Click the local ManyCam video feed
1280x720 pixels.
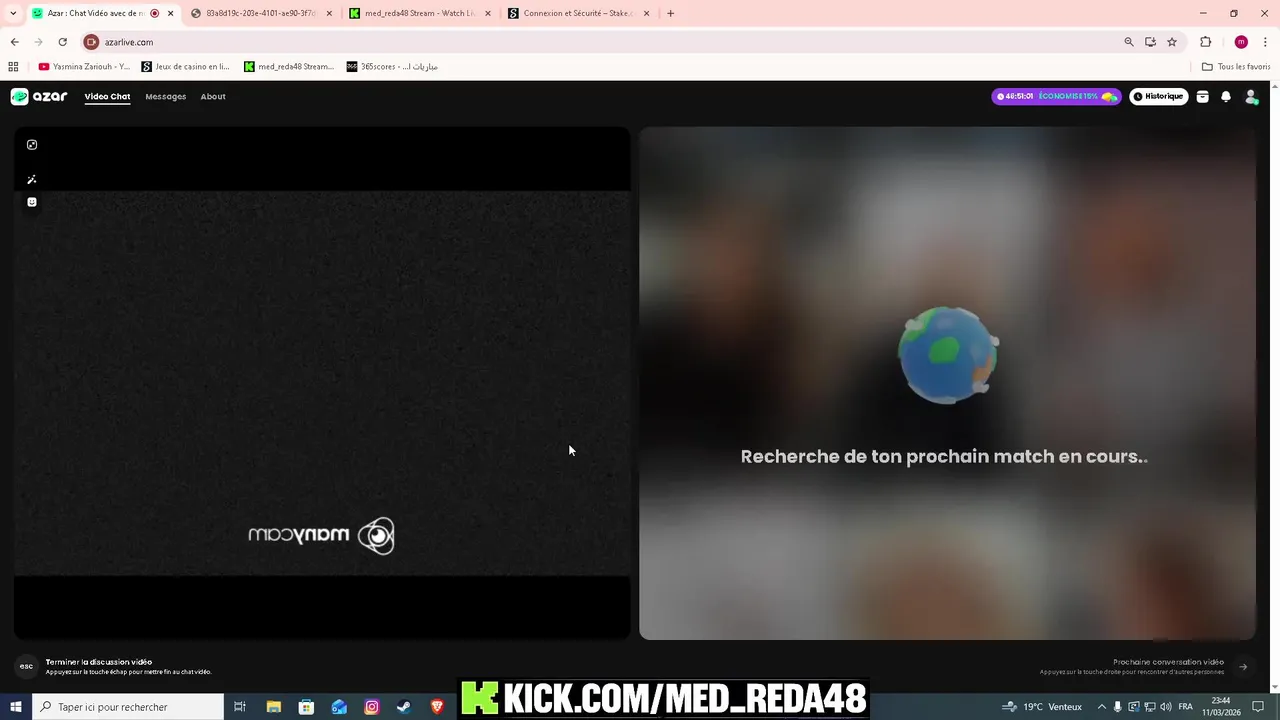pos(322,383)
